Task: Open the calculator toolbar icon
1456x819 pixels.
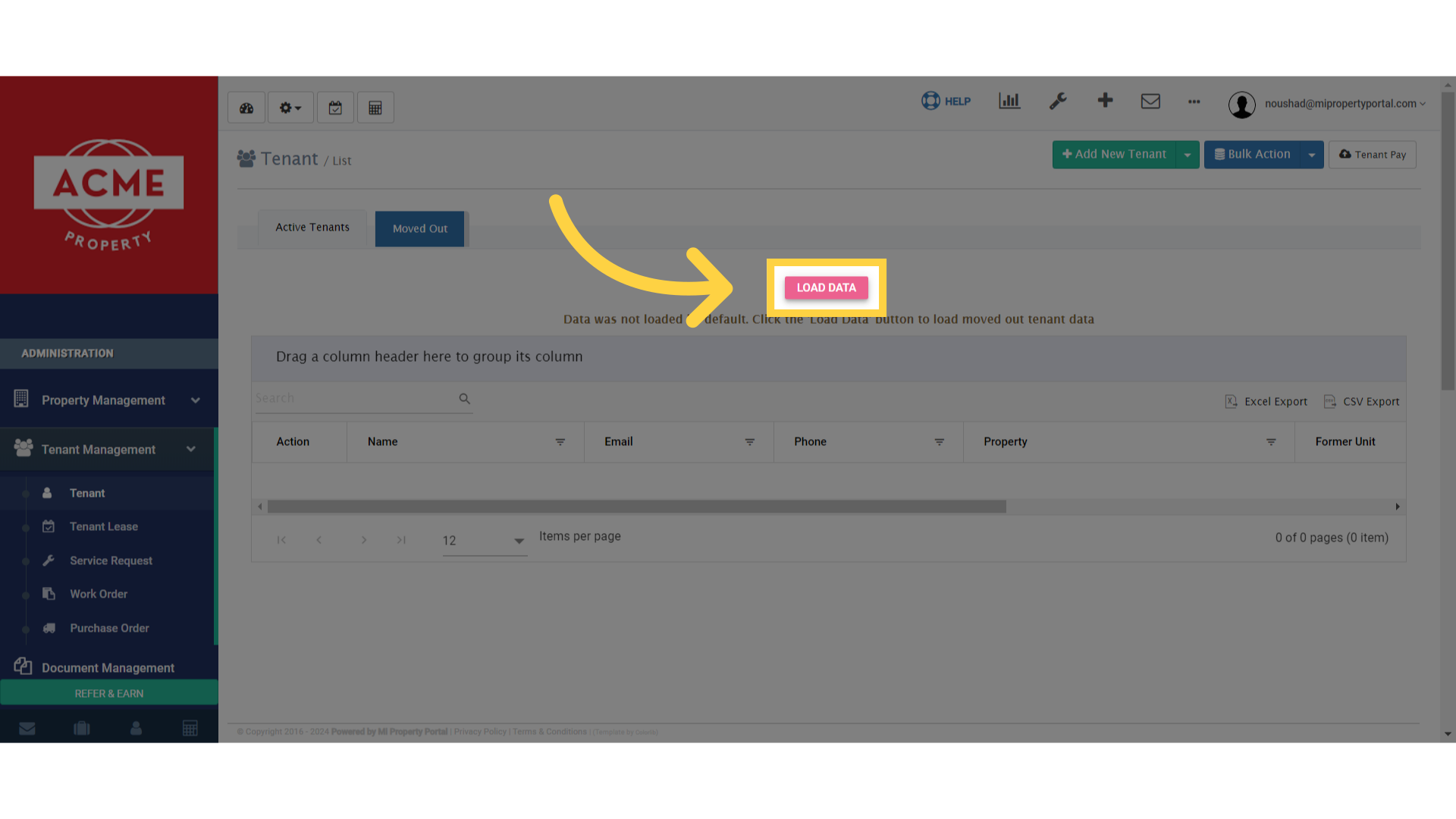Action: pos(375,108)
